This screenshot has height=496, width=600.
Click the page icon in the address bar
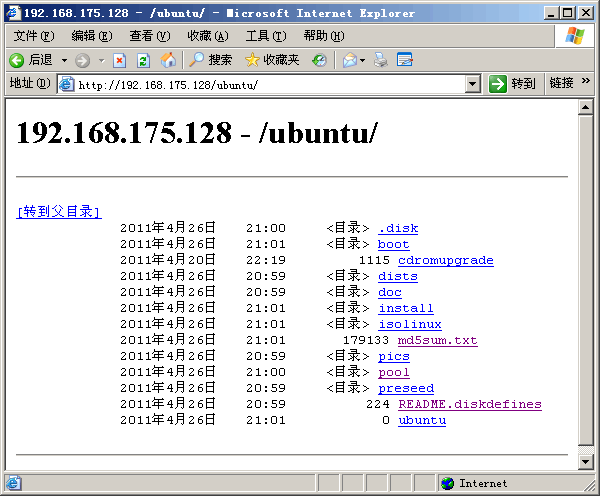(67, 84)
